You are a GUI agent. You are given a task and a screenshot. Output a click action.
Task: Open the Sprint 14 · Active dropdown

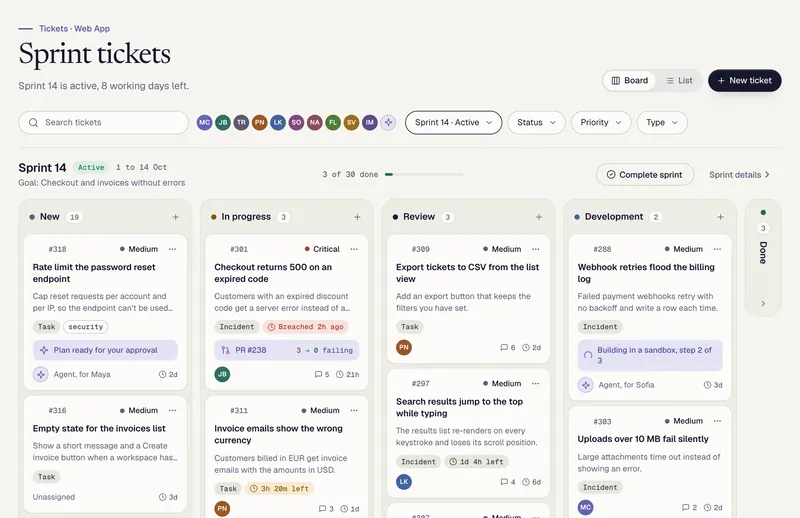pyautogui.click(x=454, y=122)
